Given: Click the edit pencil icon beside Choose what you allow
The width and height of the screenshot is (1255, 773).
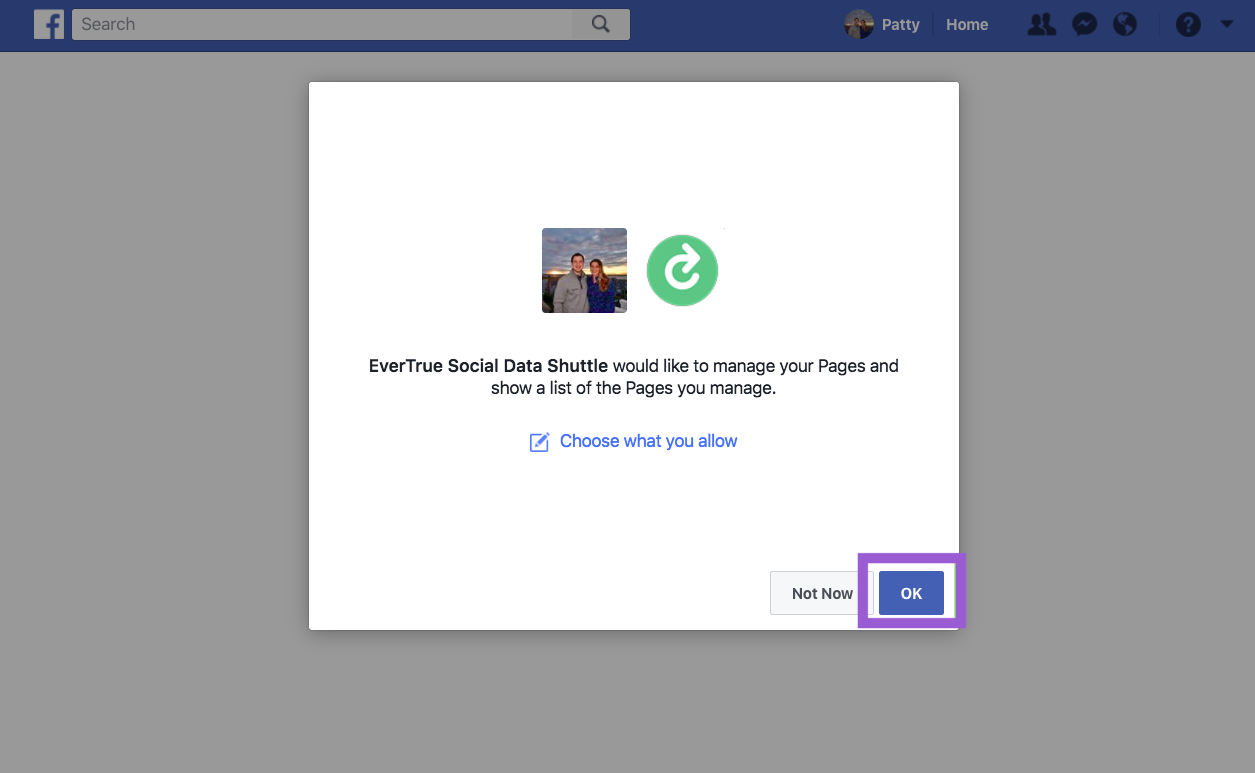Looking at the screenshot, I should 539,442.
